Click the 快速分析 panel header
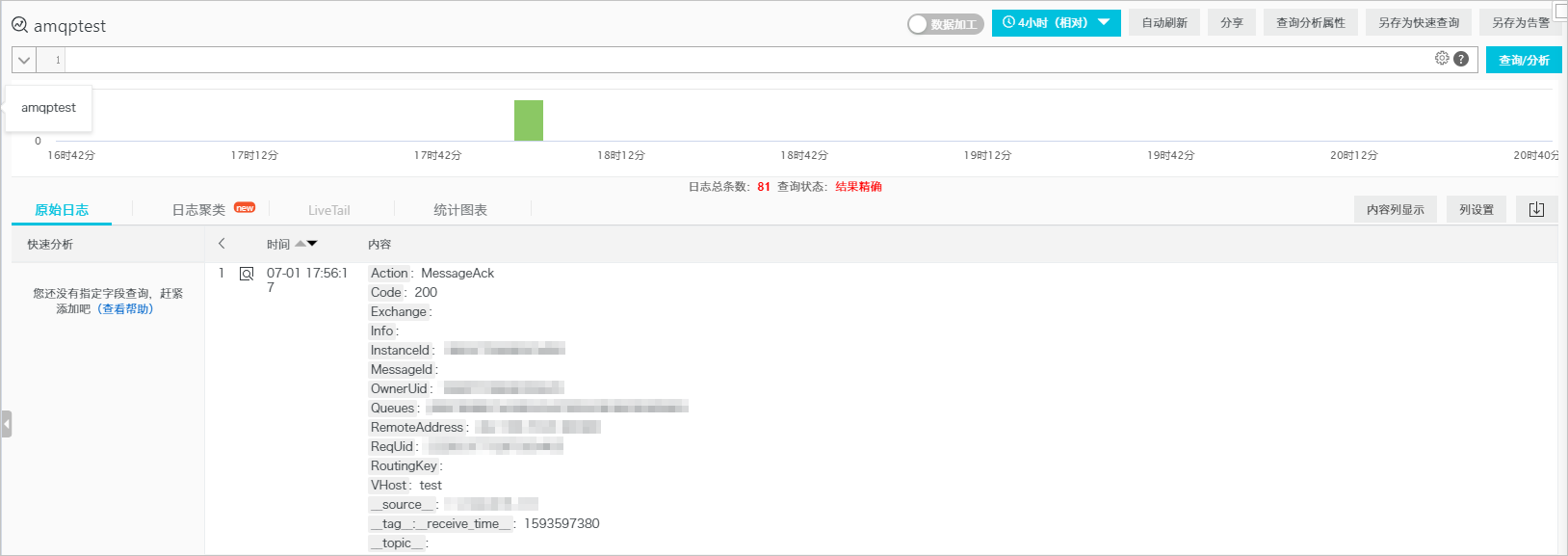The height and width of the screenshot is (556, 1568). 50,245
